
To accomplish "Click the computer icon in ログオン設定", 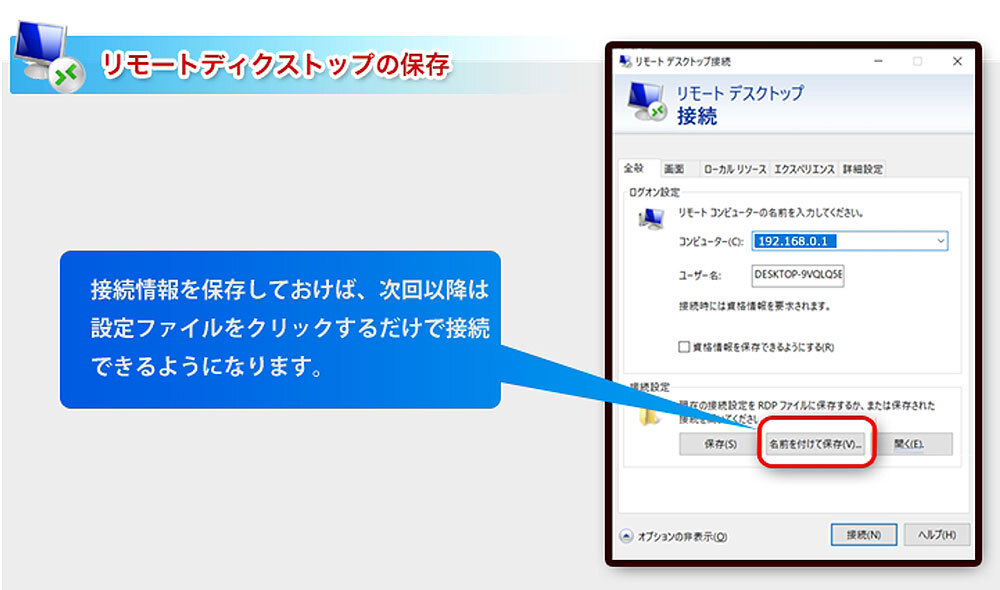I will 651,219.
